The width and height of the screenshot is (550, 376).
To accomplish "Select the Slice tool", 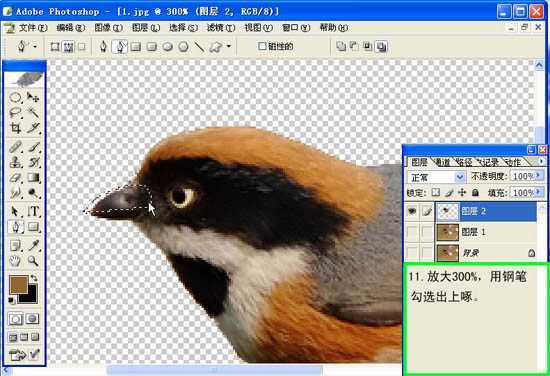I will coord(33,128).
